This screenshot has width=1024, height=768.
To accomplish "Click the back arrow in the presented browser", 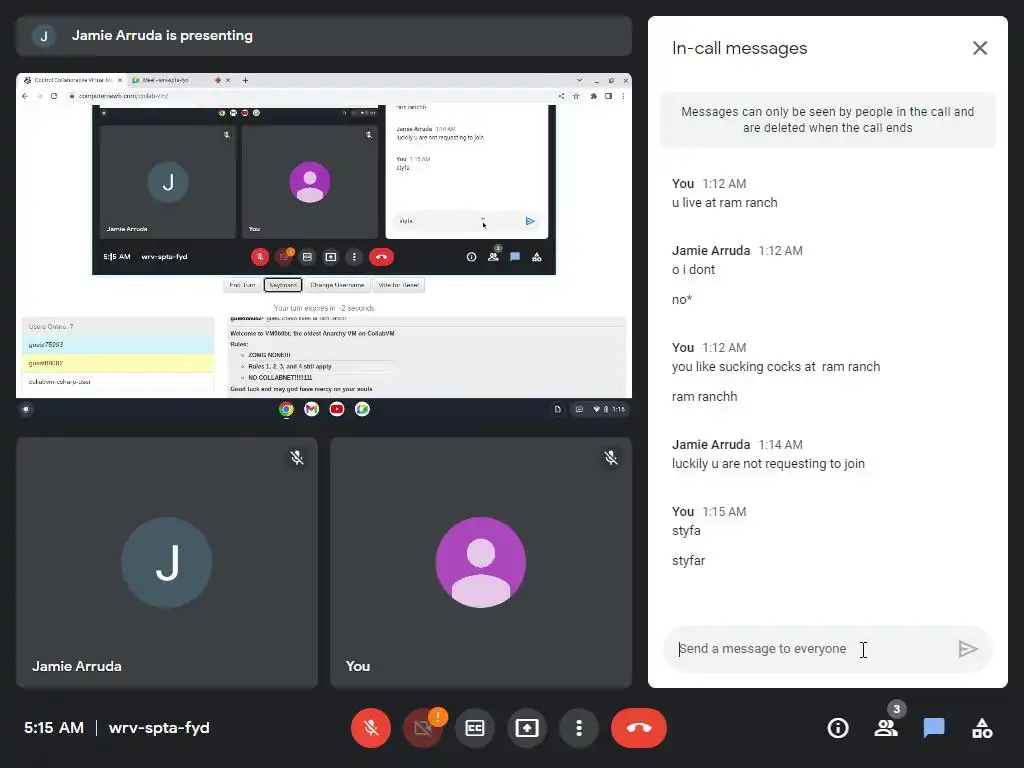I will coord(25,96).
